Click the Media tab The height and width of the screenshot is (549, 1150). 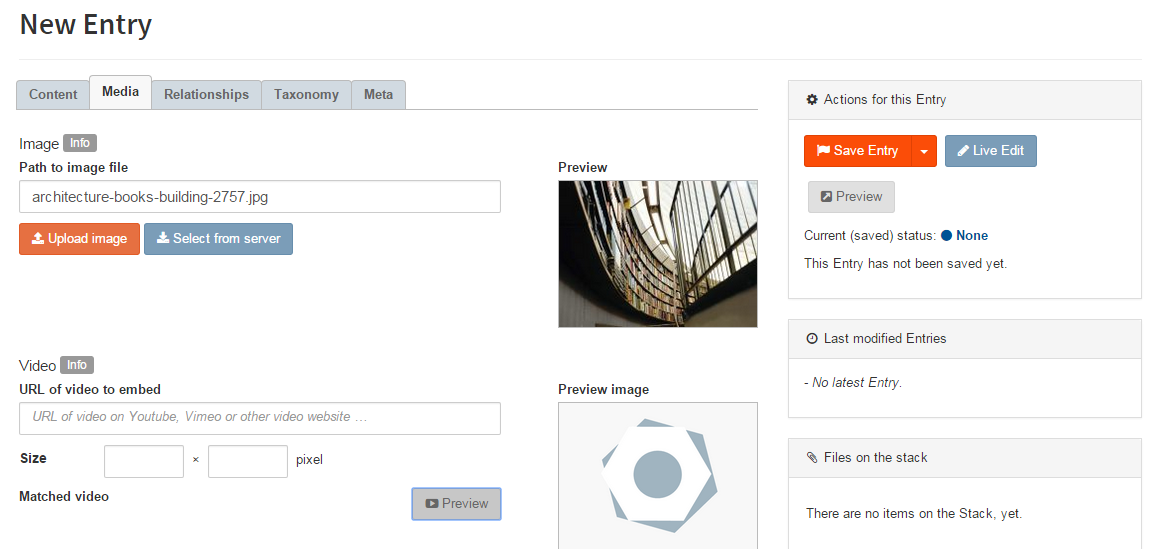[120, 92]
